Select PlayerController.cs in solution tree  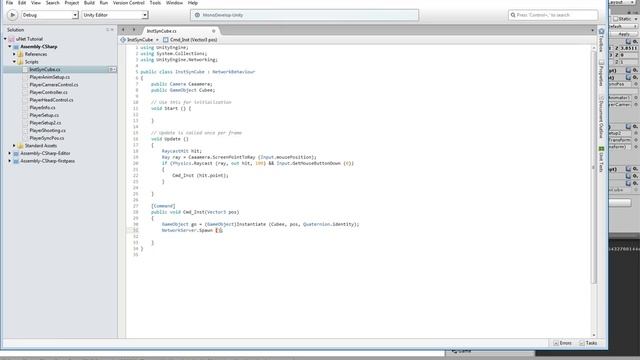pyautogui.click(x=48, y=93)
